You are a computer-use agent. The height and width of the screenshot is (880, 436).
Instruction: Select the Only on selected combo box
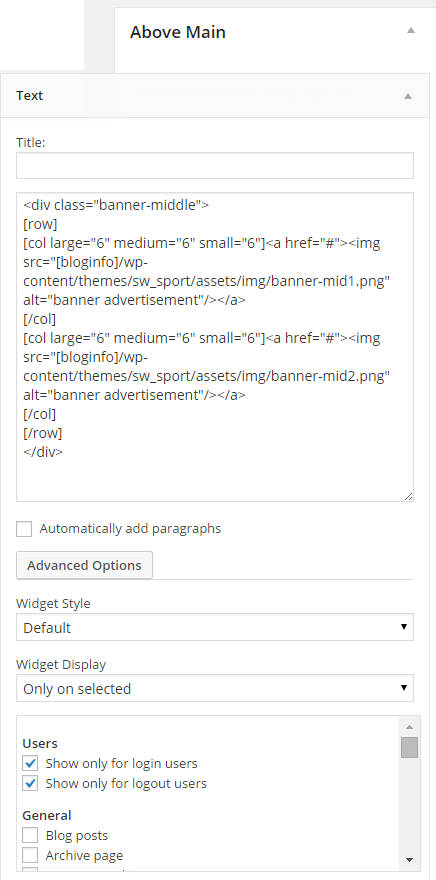(215, 688)
